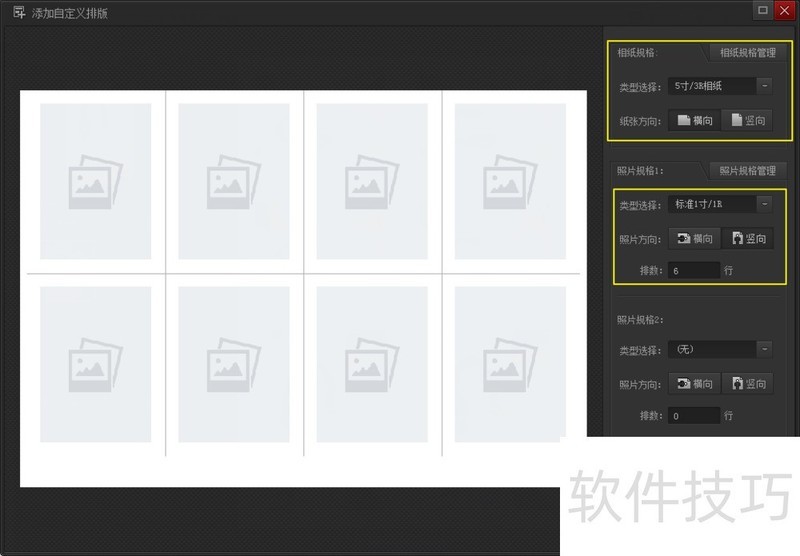Viewport: 800px width, 556px height.
Task: Set paper direction to 竖向
Action: click(x=747, y=120)
